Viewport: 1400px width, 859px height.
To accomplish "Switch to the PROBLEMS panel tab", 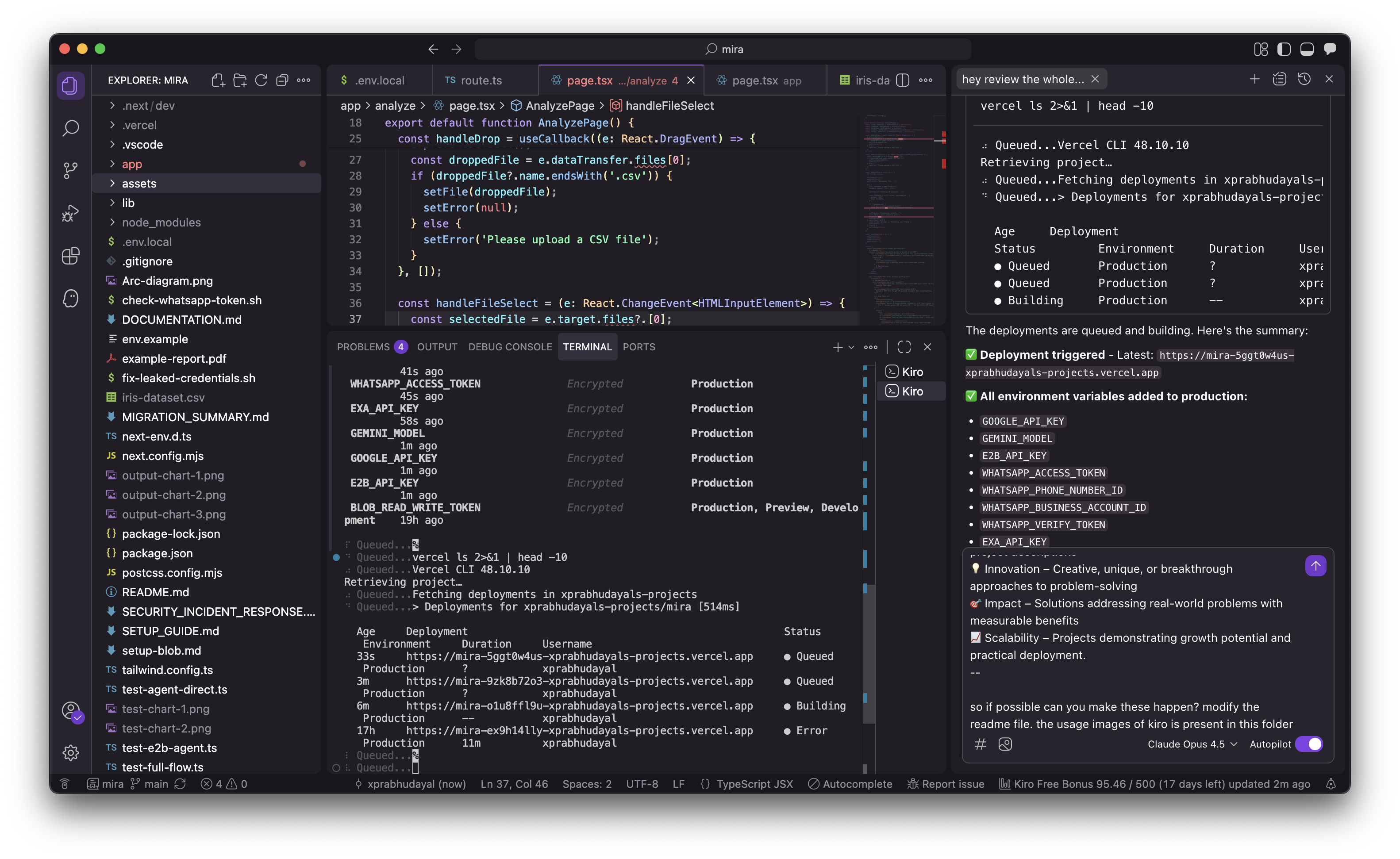I will (x=363, y=346).
